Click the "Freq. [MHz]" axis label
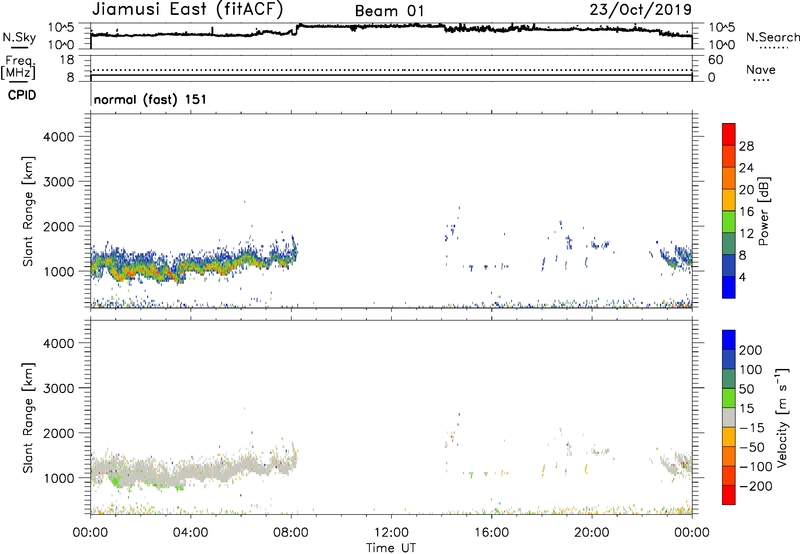The width and height of the screenshot is (800, 554). pyautogui.click(x=18, y=67)
